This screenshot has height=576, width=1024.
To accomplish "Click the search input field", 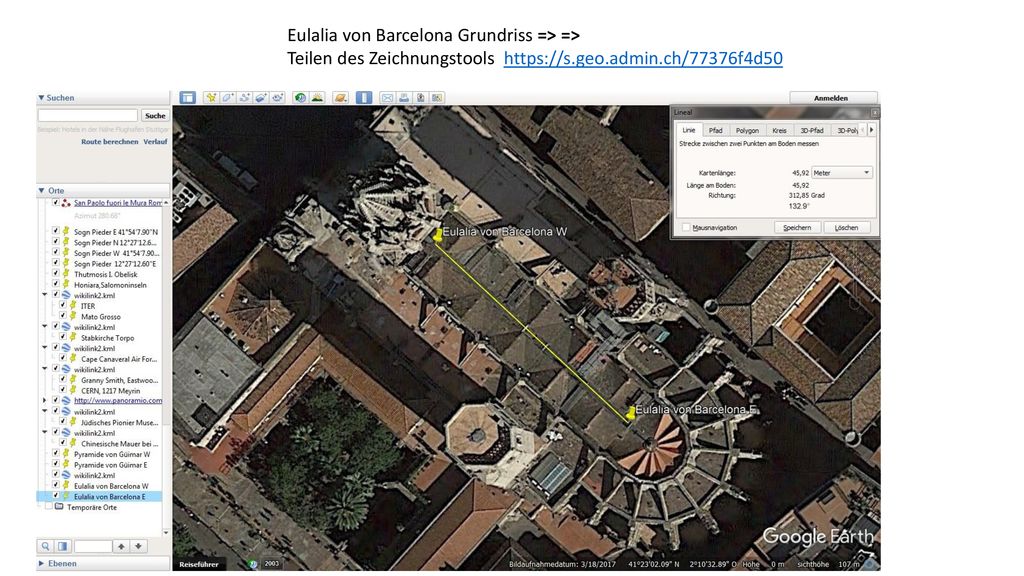I will click(88, 116).
